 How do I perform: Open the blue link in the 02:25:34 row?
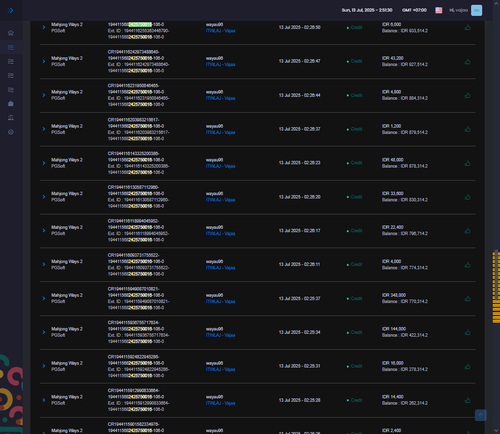point(220,335)
